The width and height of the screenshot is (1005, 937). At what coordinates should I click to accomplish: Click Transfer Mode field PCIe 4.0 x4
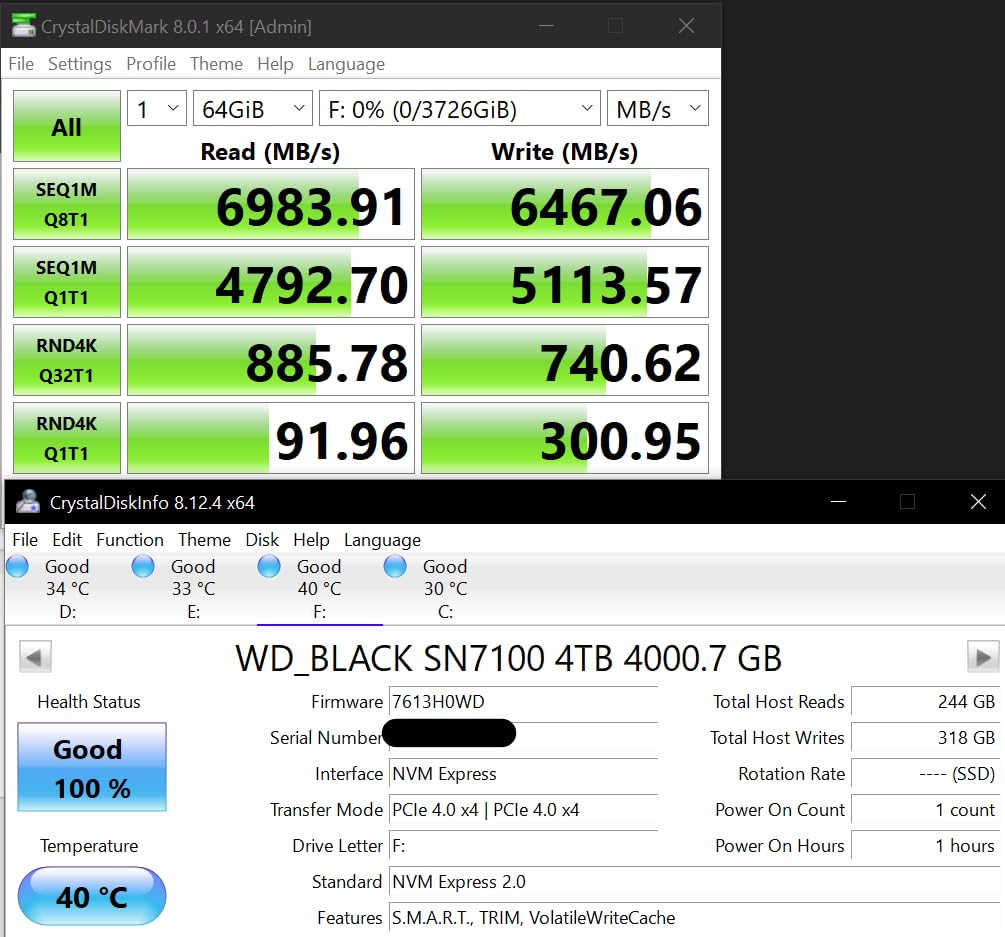coord(523,809)
